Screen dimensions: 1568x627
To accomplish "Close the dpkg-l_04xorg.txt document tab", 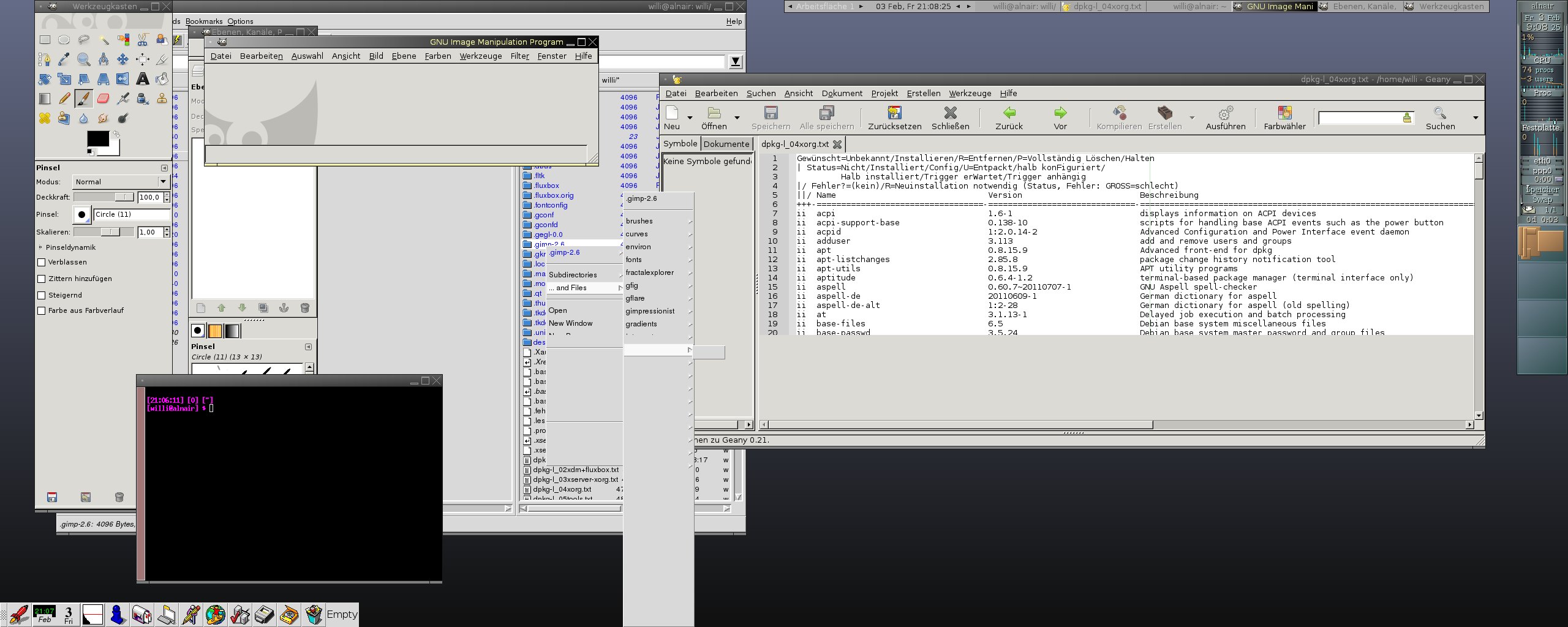I will [837, 145].
